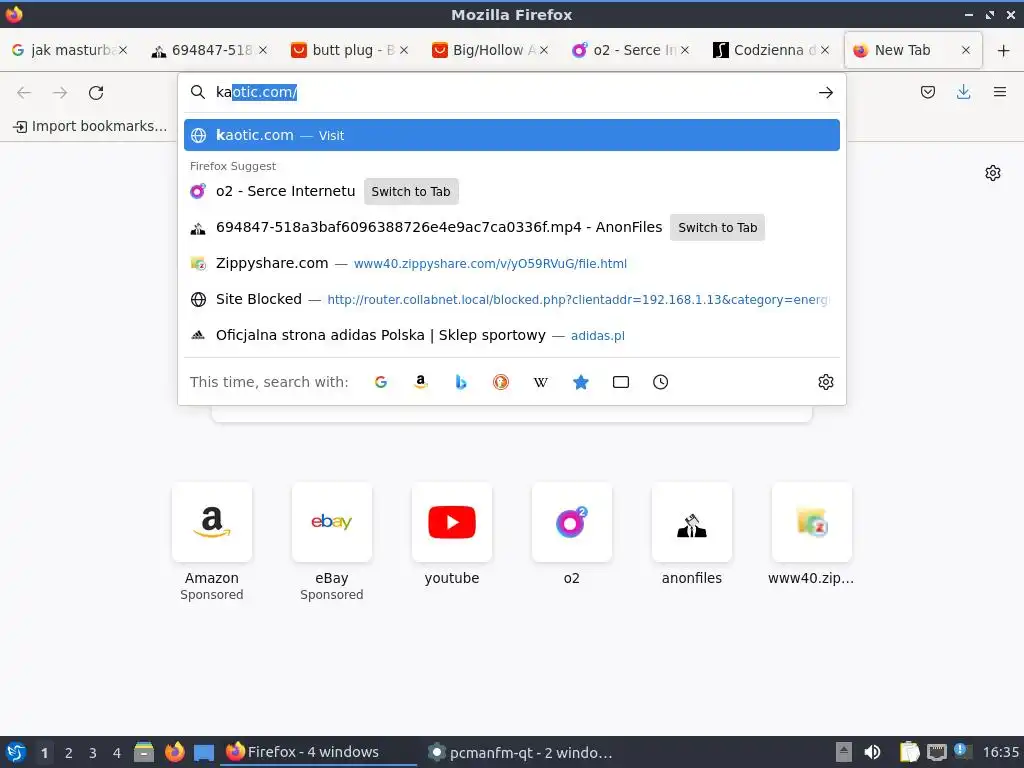Image resolution: width=1024 pixels, height=768 pixels.
Task: Open the adidas Polska suggestion
Action: click(x=511, y=335)
